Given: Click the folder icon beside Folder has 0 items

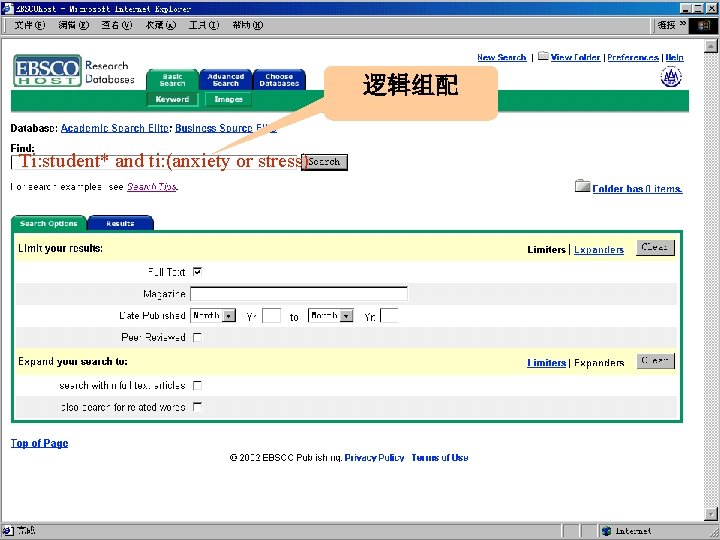Looking at the screenshot, I should (x=582, y=186).
